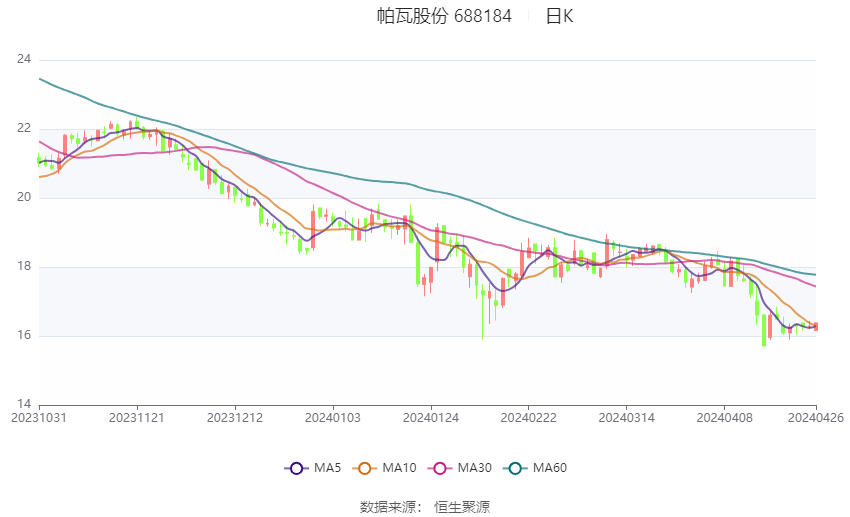Select the 20240222 date axis label

pos(529,418)
